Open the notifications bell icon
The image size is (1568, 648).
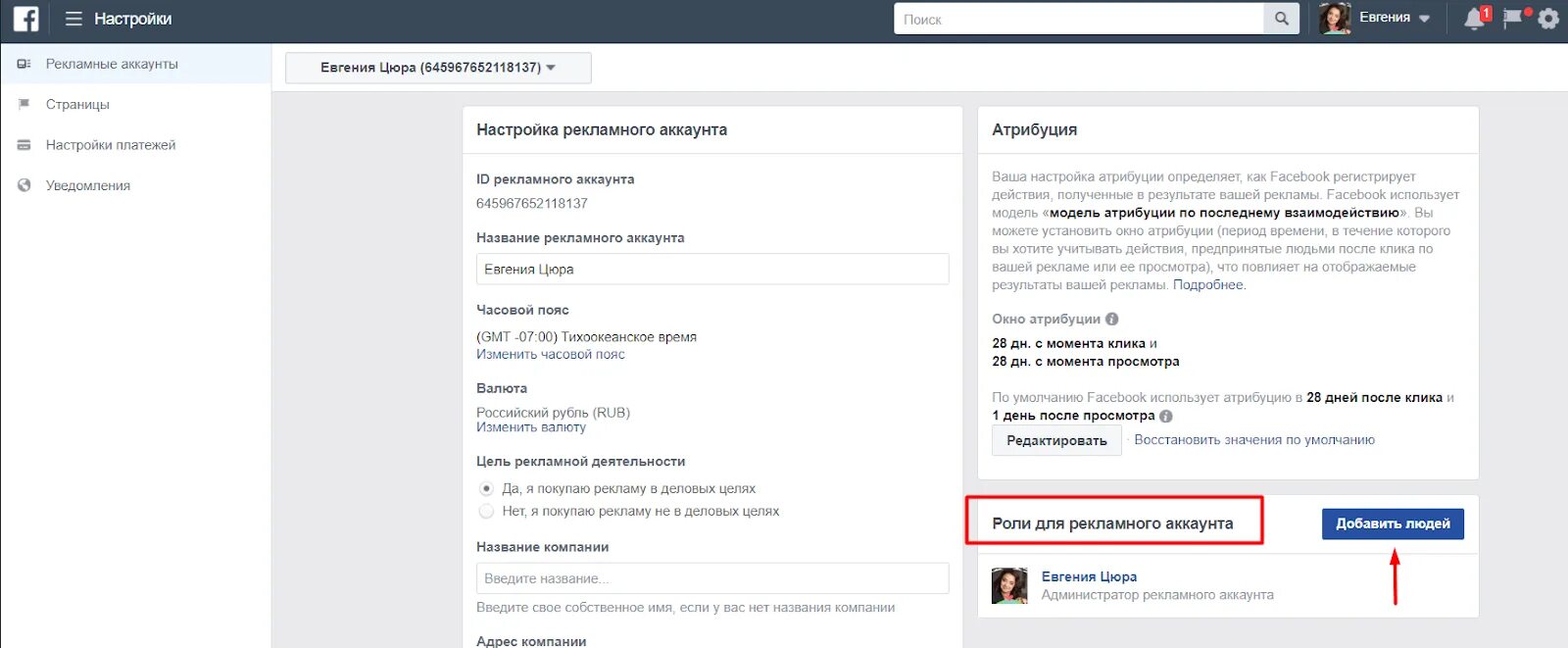tap(1474, 19)
